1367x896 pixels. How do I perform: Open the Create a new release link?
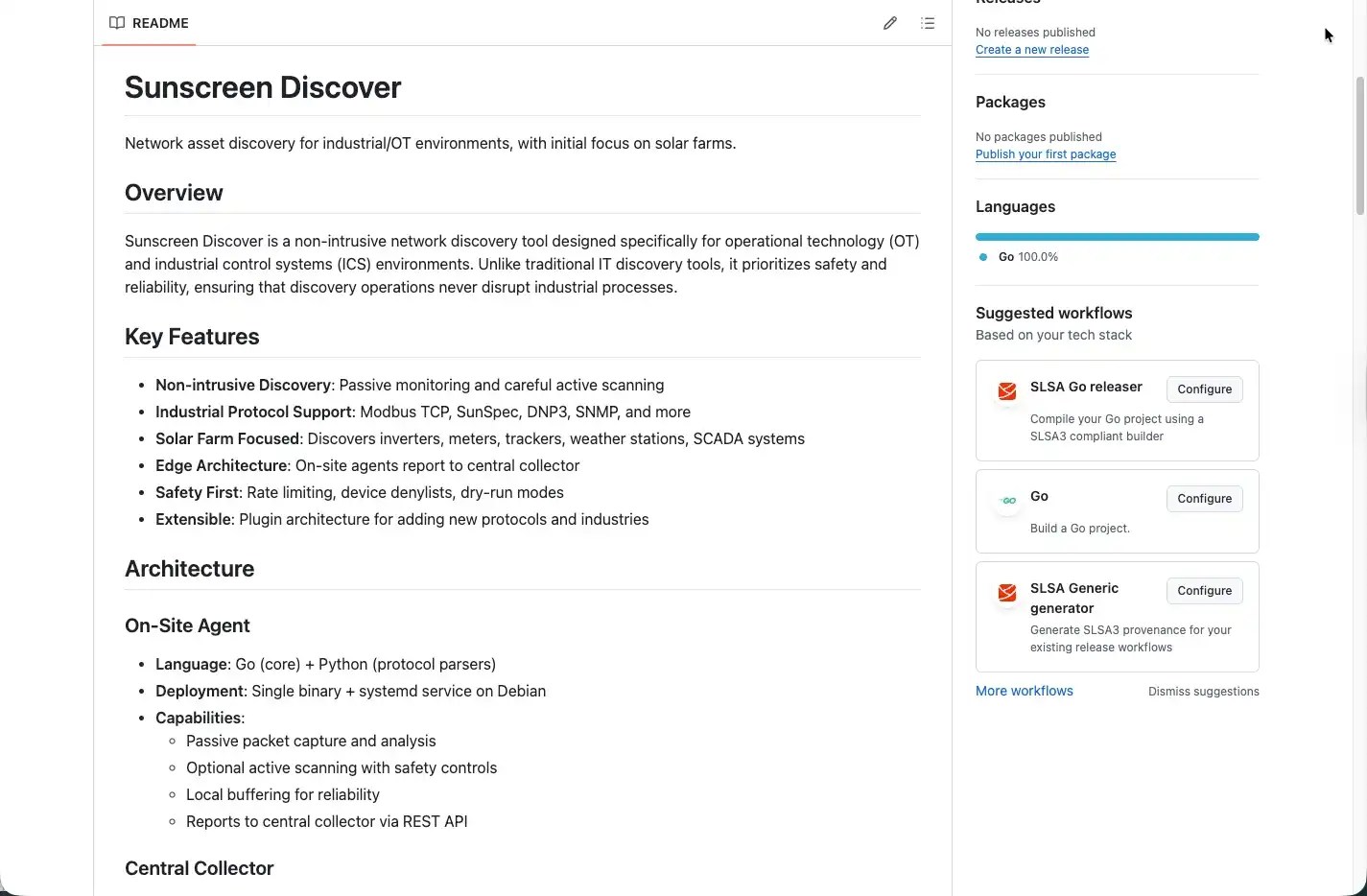click(1031, 50)
